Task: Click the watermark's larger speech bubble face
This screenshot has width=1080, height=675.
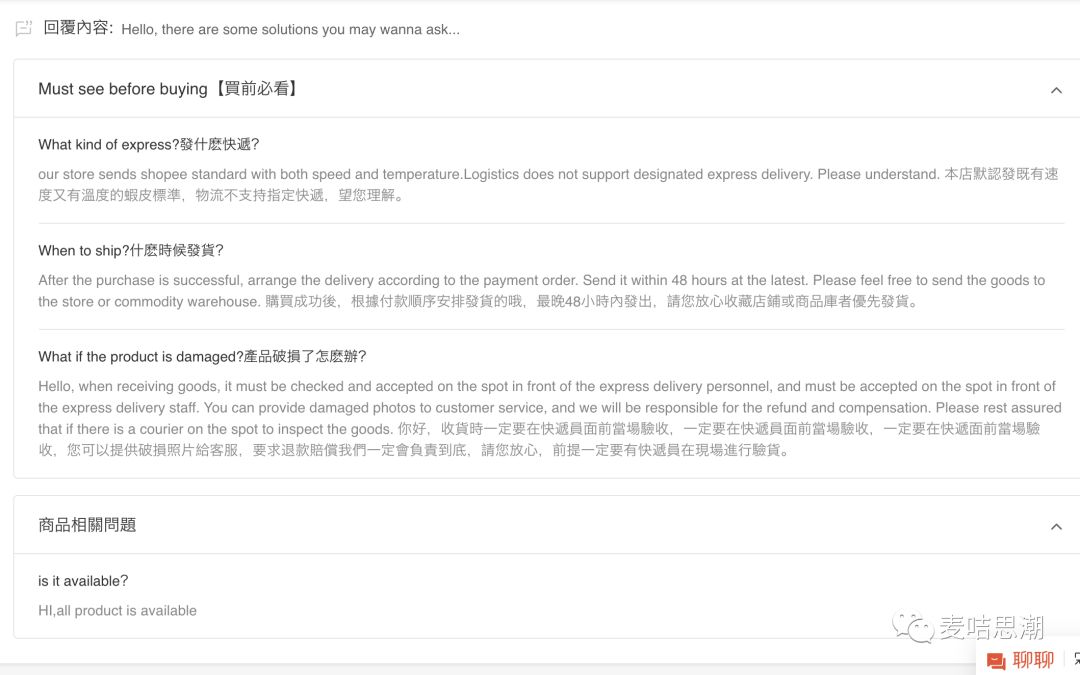Action: (x=906, y=620)
